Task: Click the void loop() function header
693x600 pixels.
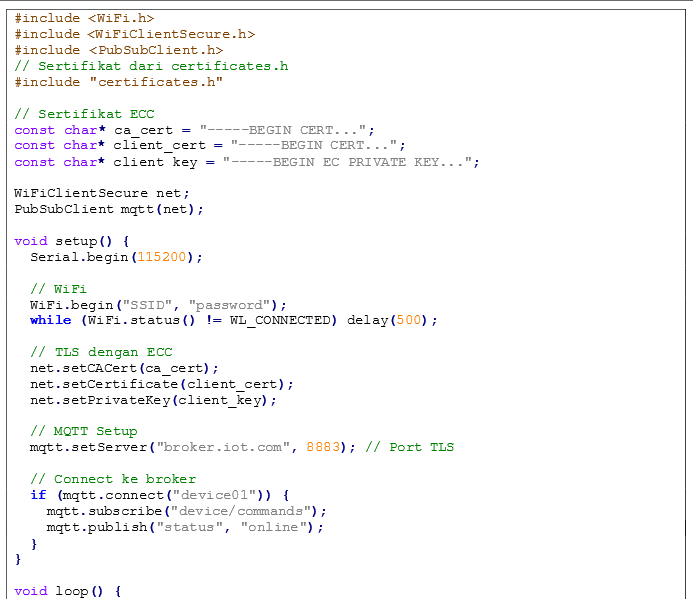Action: click(x=68, y=591)
